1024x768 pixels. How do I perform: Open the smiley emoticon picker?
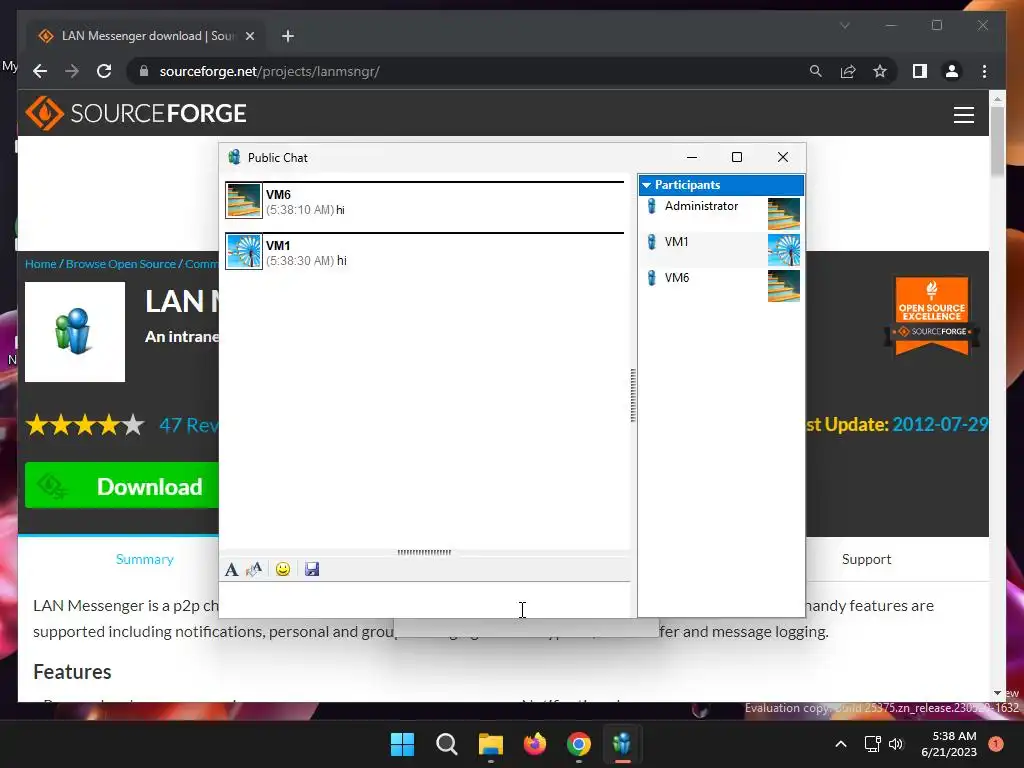tap(283, 569)
